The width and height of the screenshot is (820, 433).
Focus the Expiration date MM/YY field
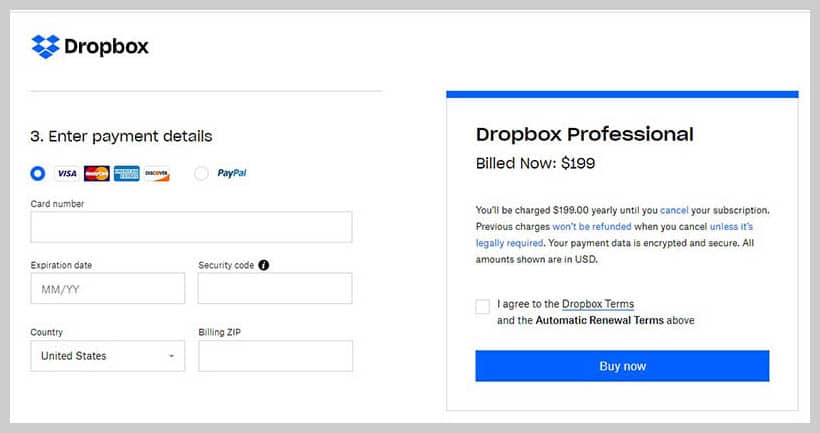click(108, 288)
